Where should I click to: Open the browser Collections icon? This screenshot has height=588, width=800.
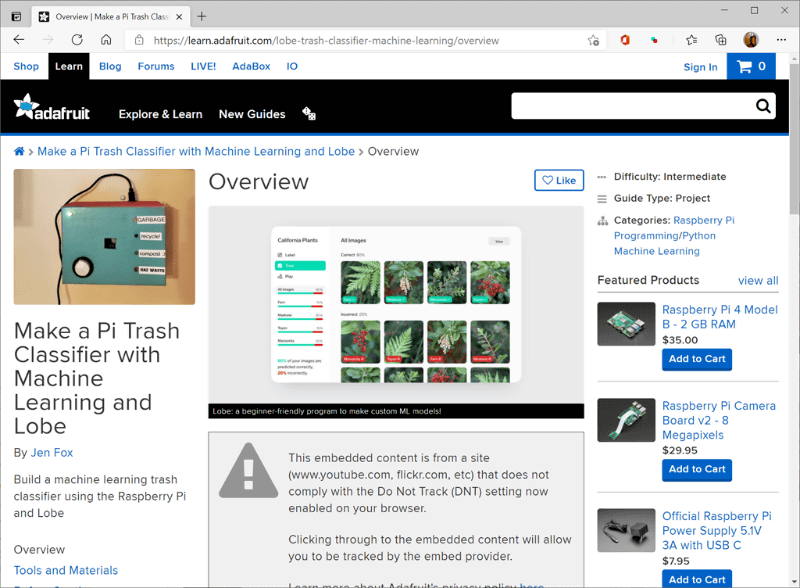pos(720,40)
